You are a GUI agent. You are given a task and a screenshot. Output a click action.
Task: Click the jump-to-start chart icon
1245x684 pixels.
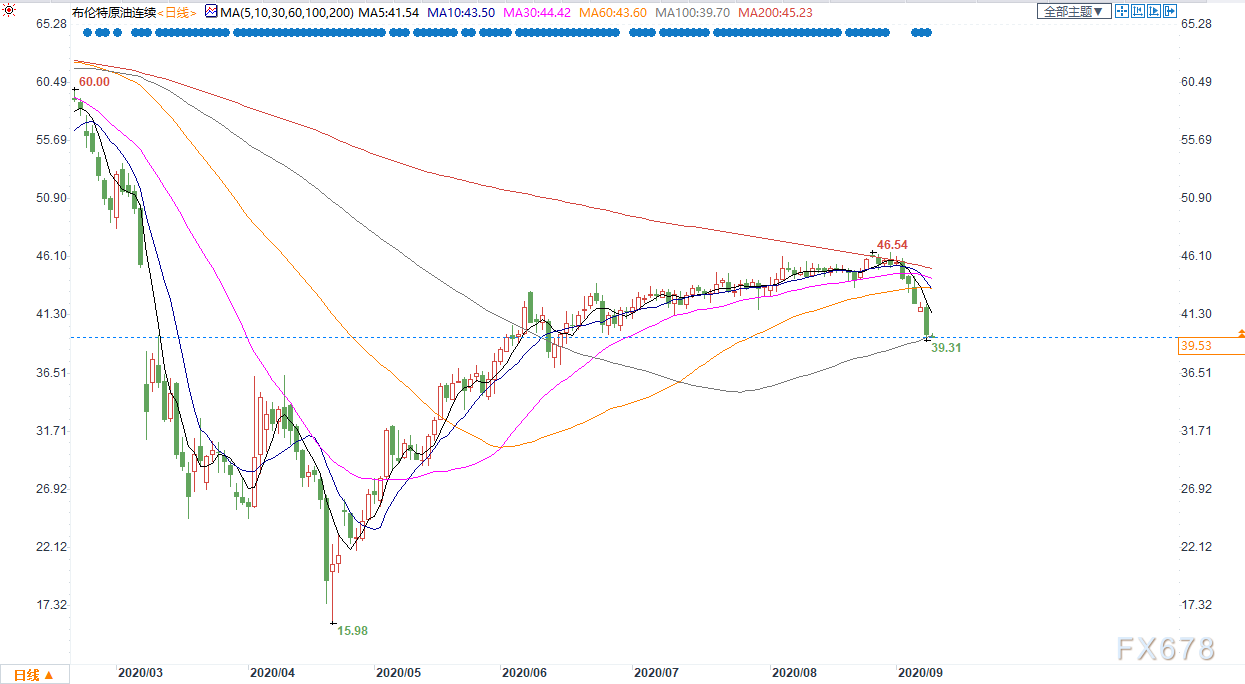point(1140,12)
